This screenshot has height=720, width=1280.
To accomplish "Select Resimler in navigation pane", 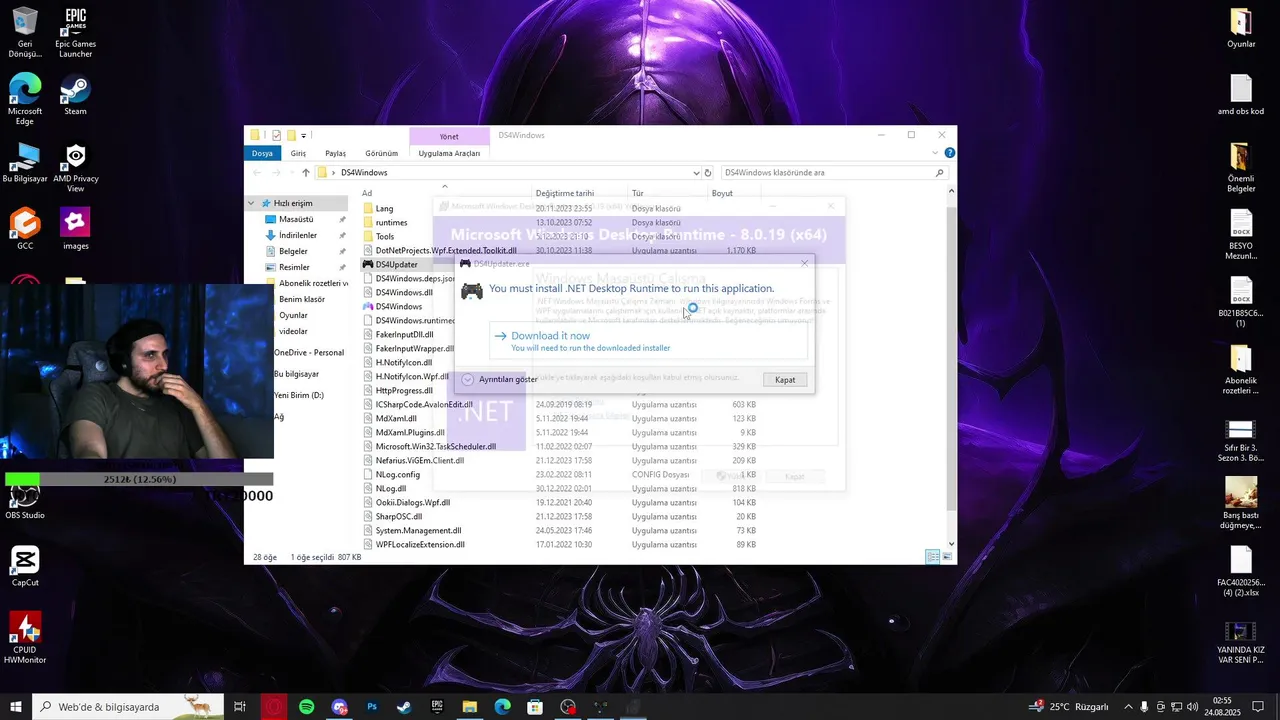I will coord(294,267).
